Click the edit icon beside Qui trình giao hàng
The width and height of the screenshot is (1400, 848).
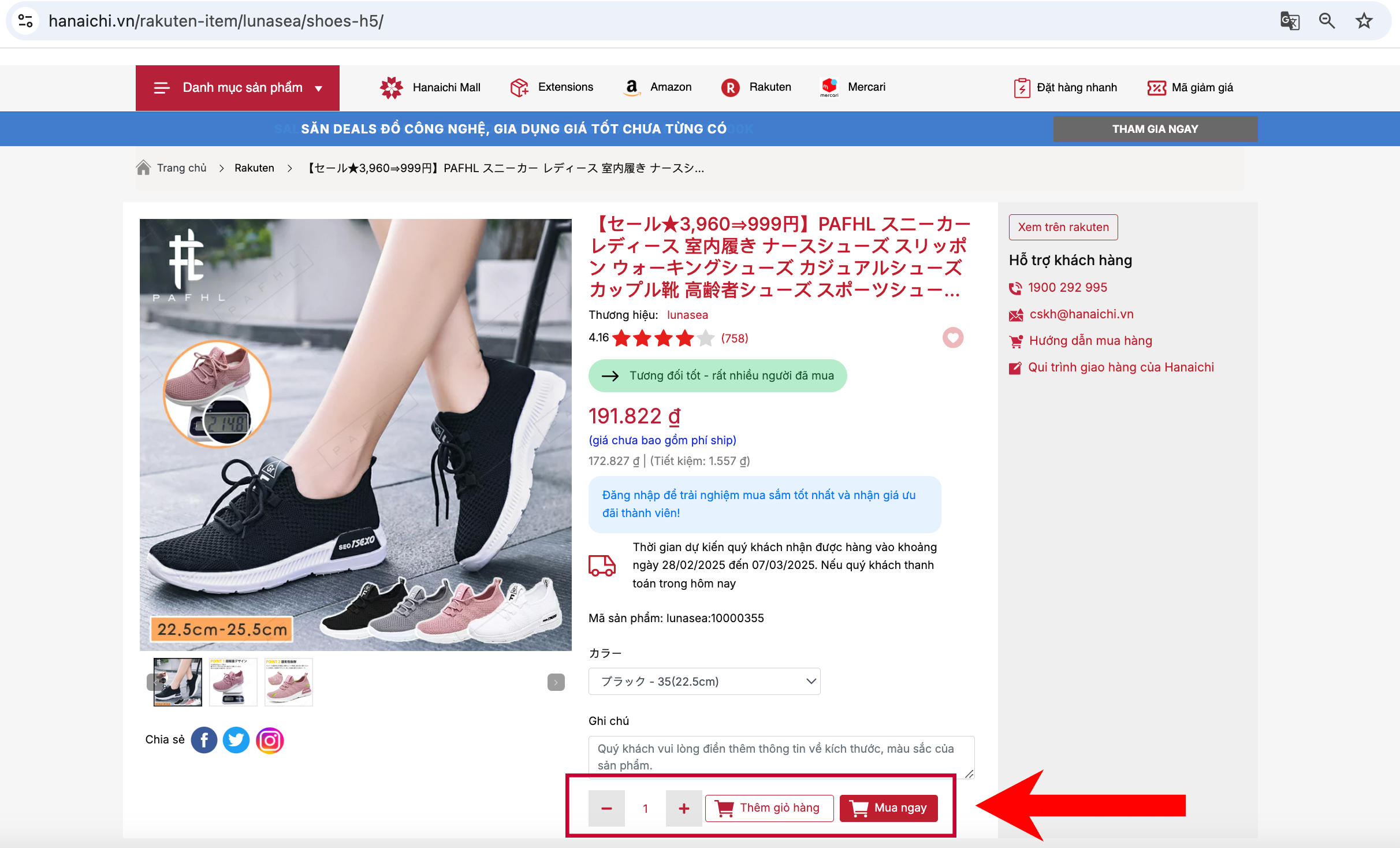[1015, 368]
